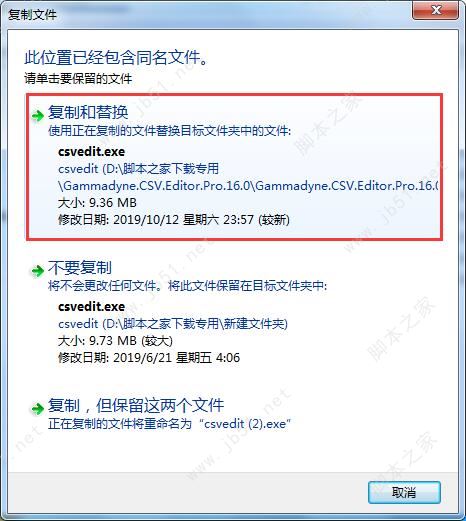Click the 取消 button
Screen dimensions: 466x521
pos(404,492)
